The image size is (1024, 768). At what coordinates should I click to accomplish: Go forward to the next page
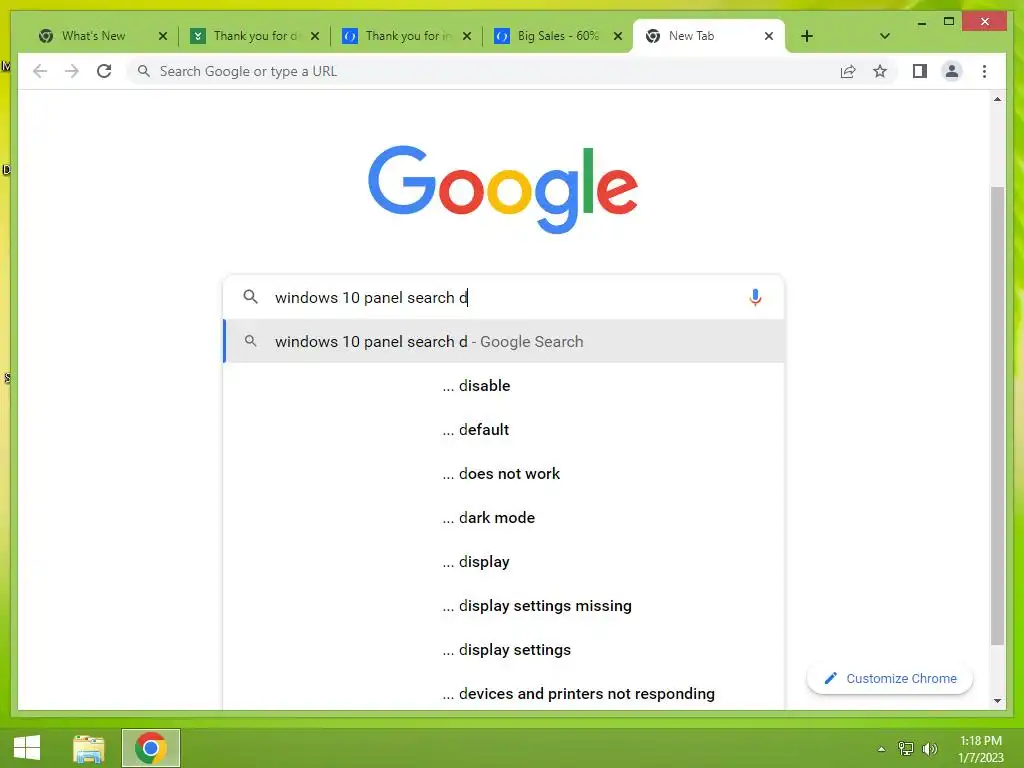pyautogui.click(x=72, y=71)
